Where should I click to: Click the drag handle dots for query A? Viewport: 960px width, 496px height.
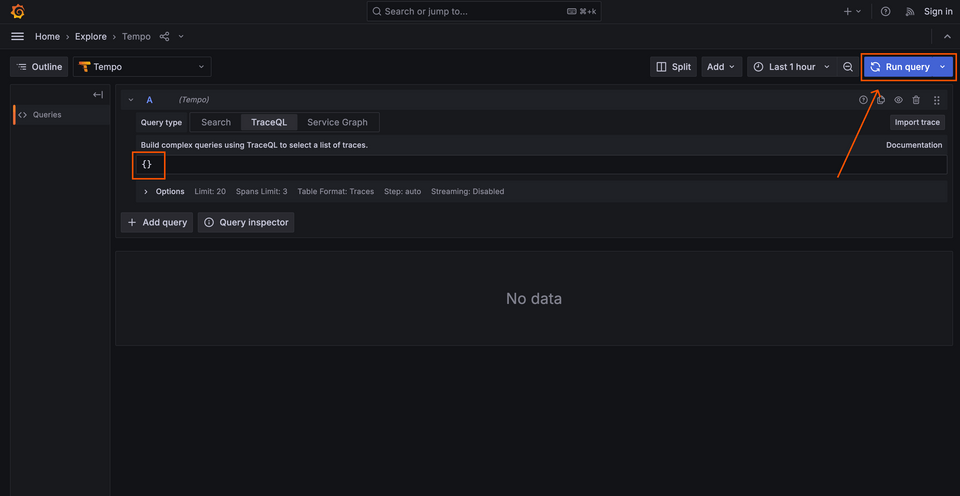pyautogui.click(x=936, y=100)
